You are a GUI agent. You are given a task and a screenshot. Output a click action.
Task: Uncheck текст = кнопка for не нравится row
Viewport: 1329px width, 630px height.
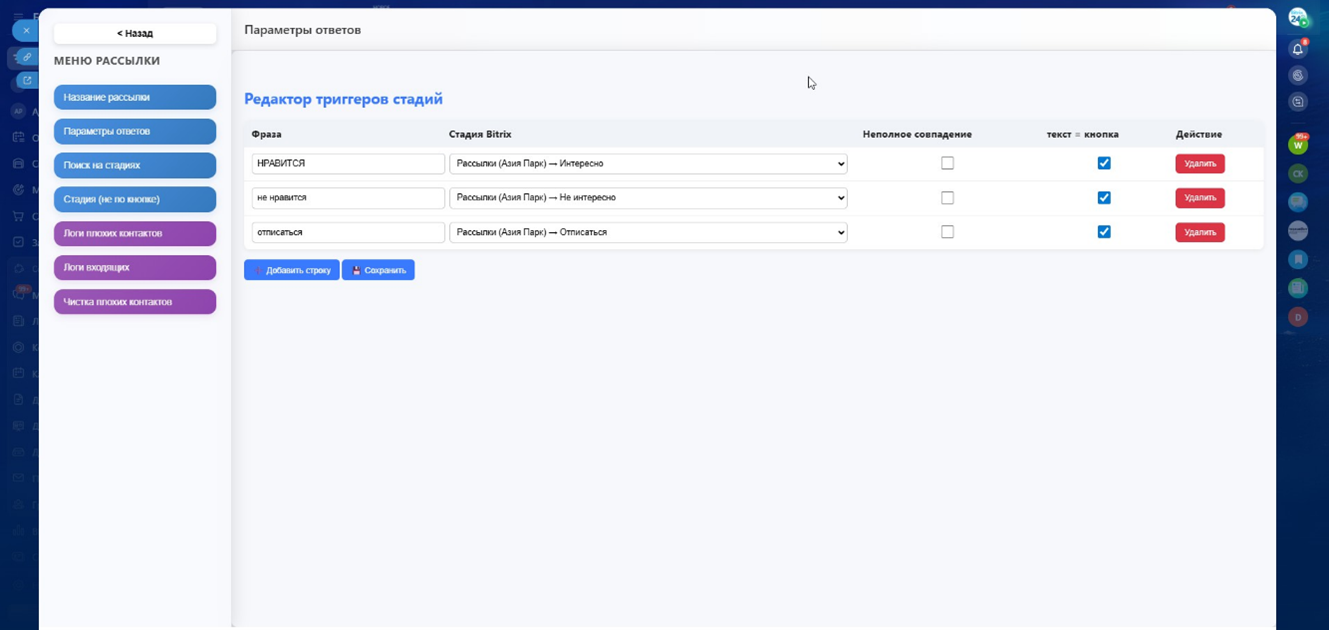point(1104,198)
